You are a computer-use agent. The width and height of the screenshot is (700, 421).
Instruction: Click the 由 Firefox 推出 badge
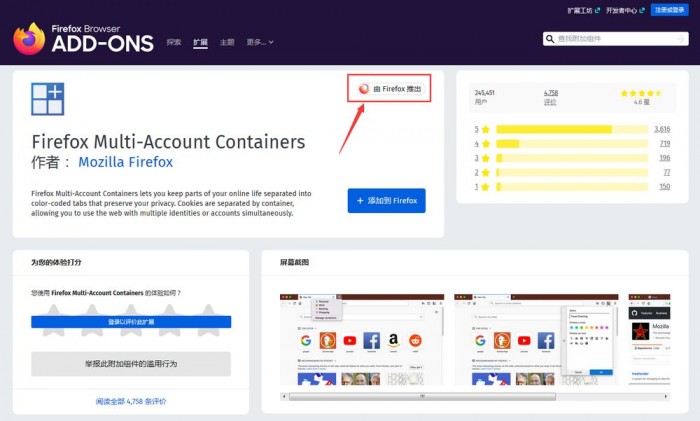(391, 89)
